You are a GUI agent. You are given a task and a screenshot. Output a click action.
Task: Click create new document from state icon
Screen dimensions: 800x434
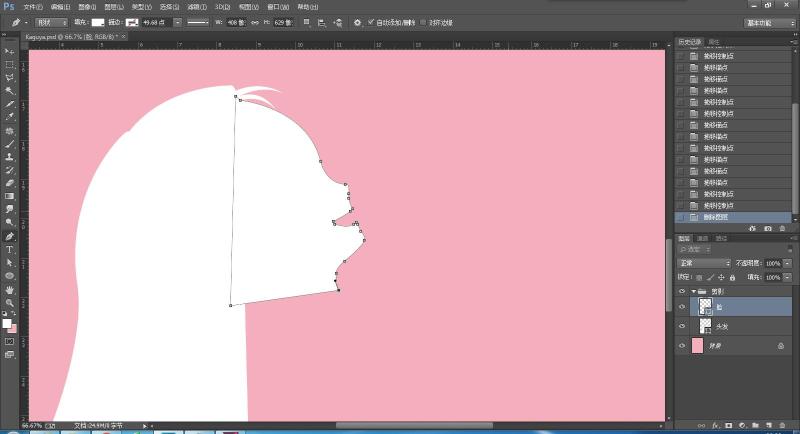pos(752,228)
